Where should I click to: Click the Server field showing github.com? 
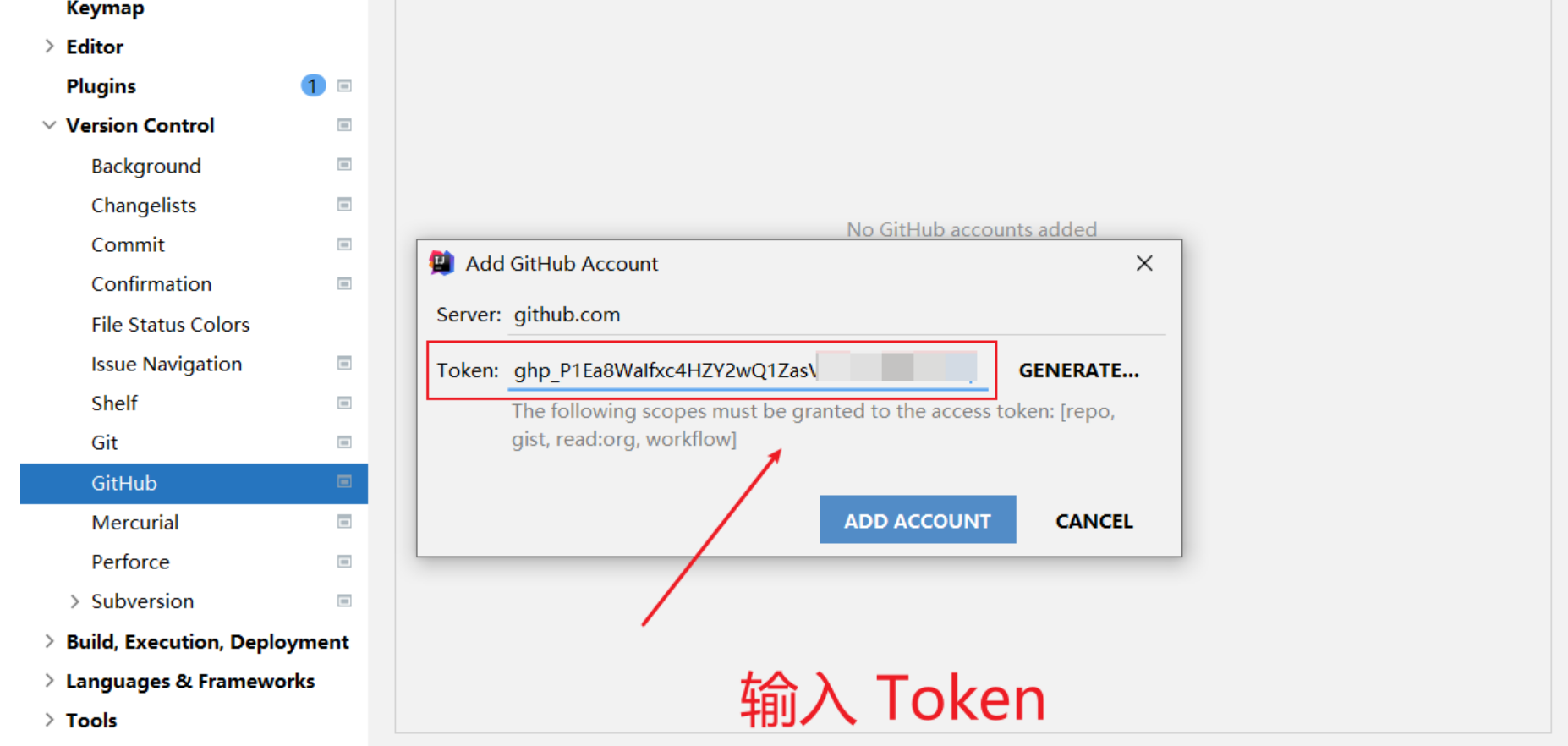836,315
